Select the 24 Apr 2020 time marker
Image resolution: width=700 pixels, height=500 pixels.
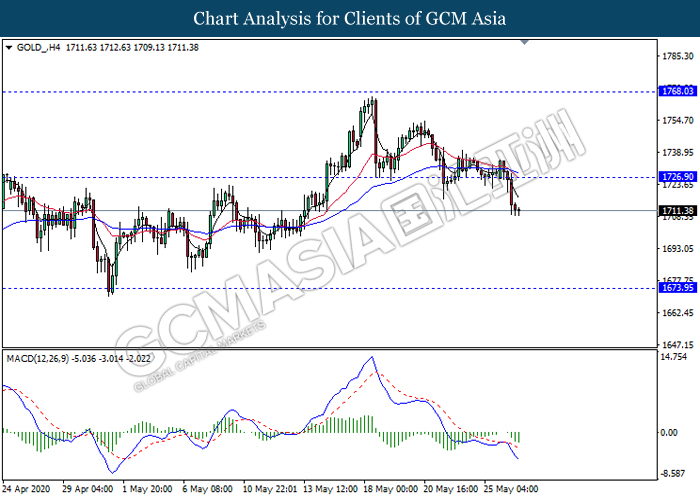coord(26,489)
